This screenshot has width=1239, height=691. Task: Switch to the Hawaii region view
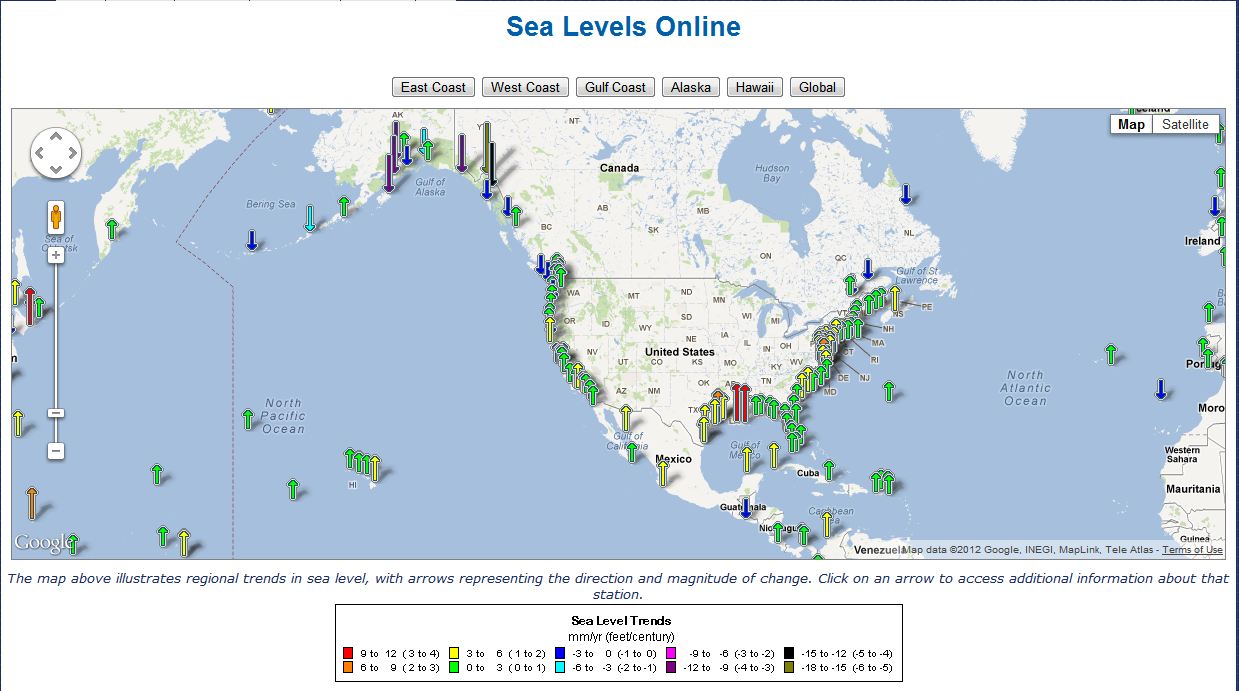click(754, 87)
